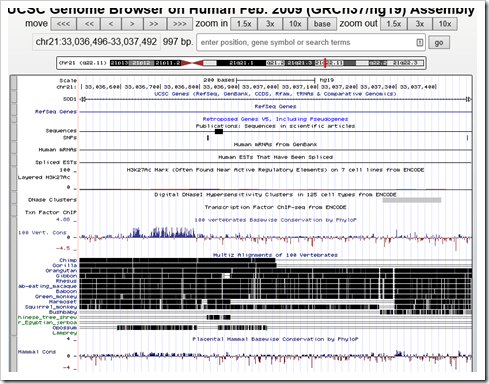The image size is (489, 384).
Task: Click the icon inside the search field
Action: coord(419,43)
